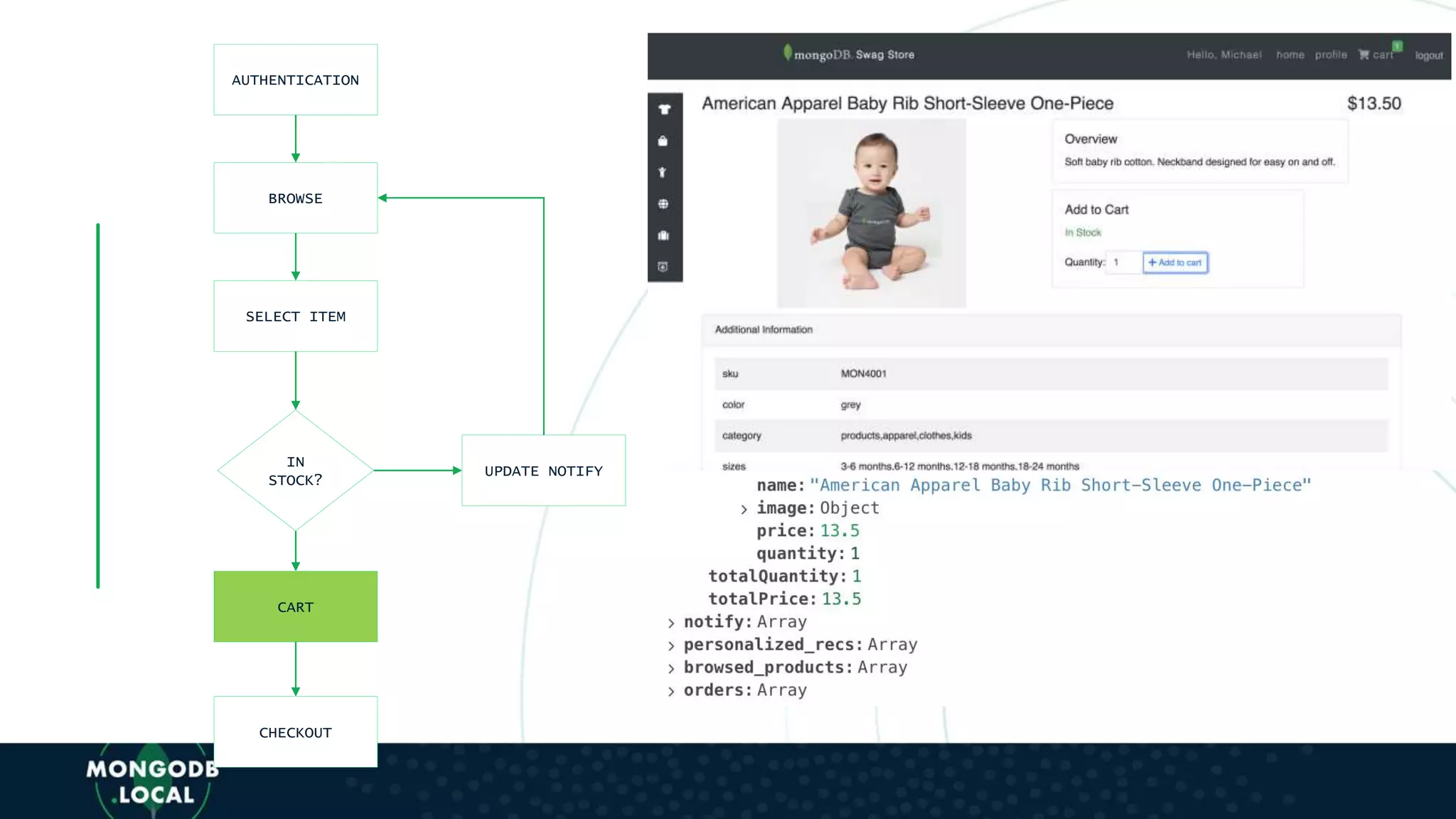Screen dimensions: 1456x819
Task: Click the globe sidebar icon
Action: (663, 204)
